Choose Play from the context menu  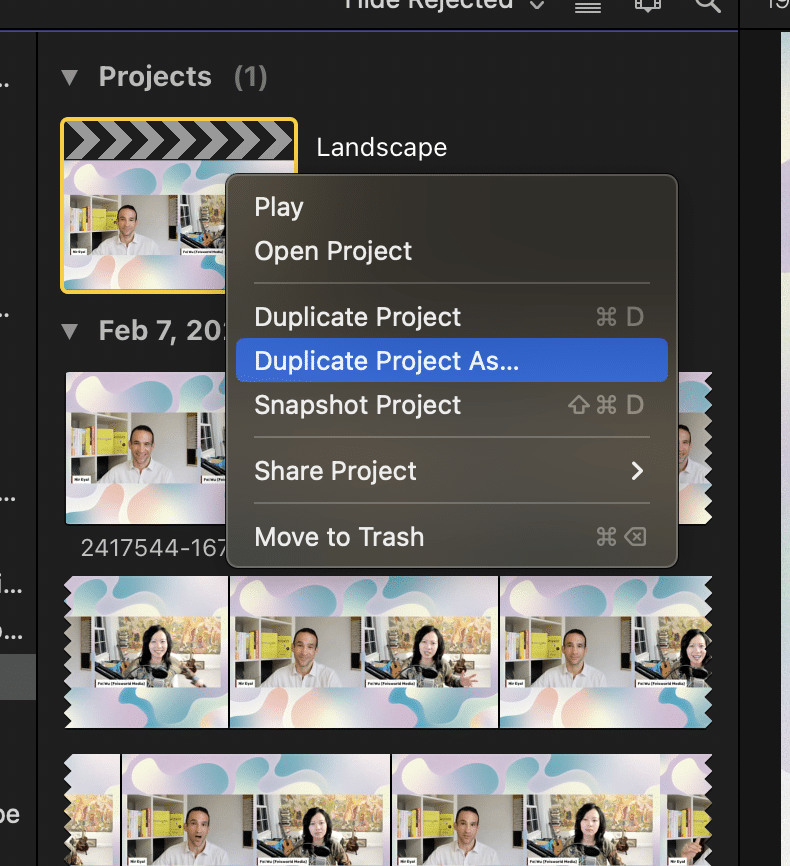(x=279, y=207)
